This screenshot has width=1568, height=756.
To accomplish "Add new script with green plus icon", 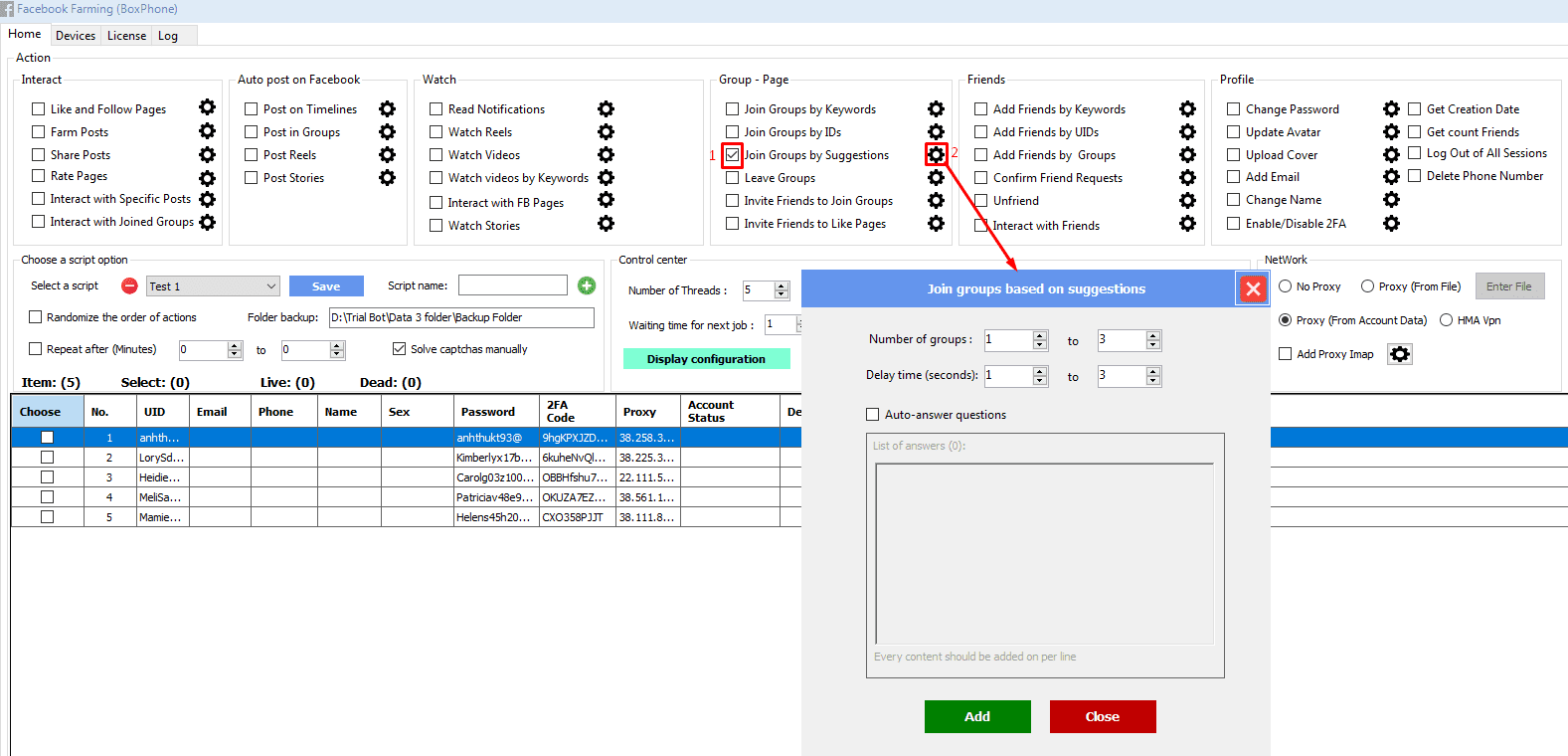I will pos(587,285).
